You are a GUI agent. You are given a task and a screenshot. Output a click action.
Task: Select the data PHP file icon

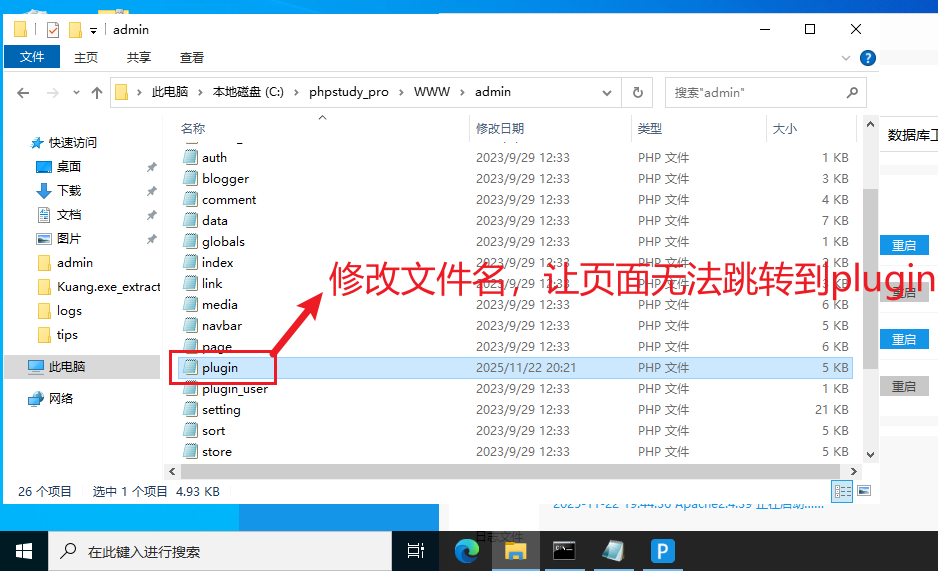point(190,220)
